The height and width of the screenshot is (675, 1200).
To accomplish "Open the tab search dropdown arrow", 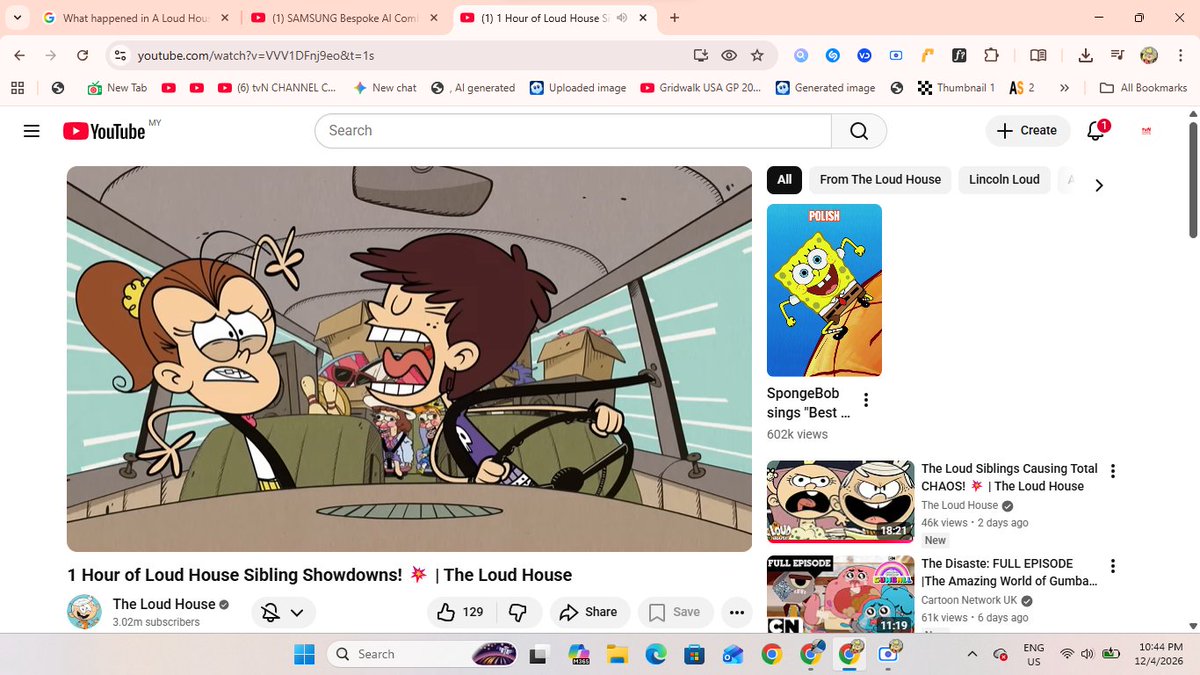I will [x=17, y=18].
